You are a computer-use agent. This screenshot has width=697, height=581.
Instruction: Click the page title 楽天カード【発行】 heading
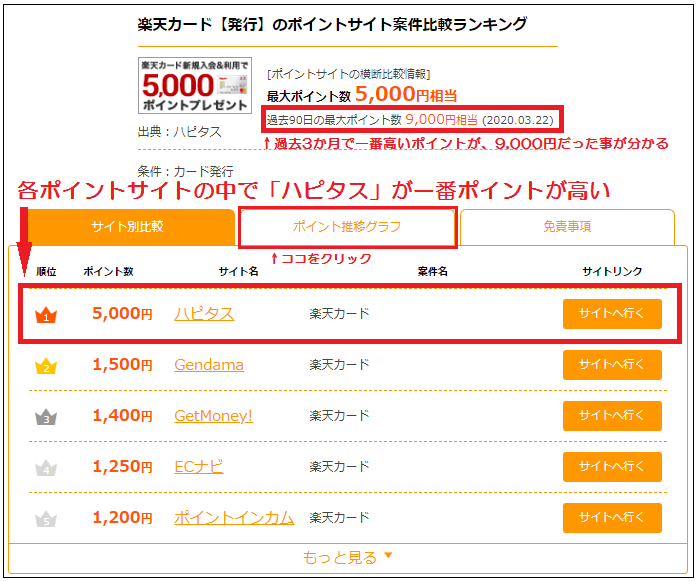tap(332, 24)
